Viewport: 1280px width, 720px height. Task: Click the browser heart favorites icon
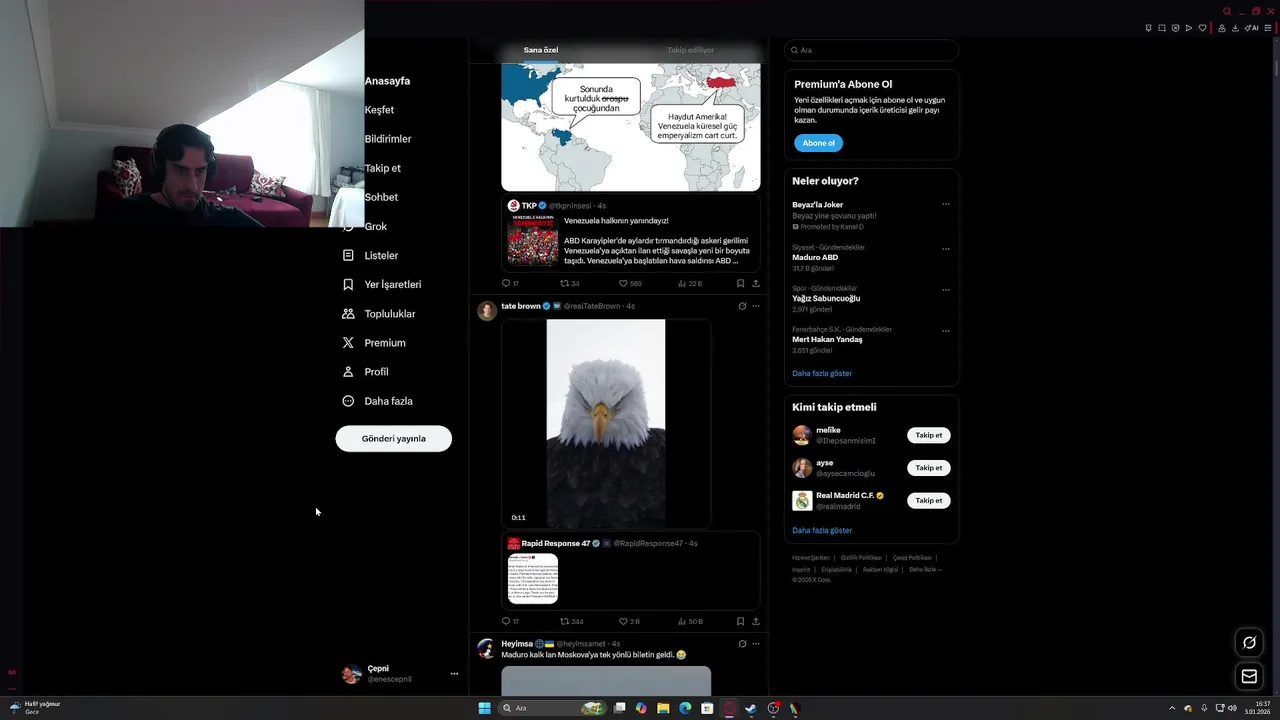1203,28
